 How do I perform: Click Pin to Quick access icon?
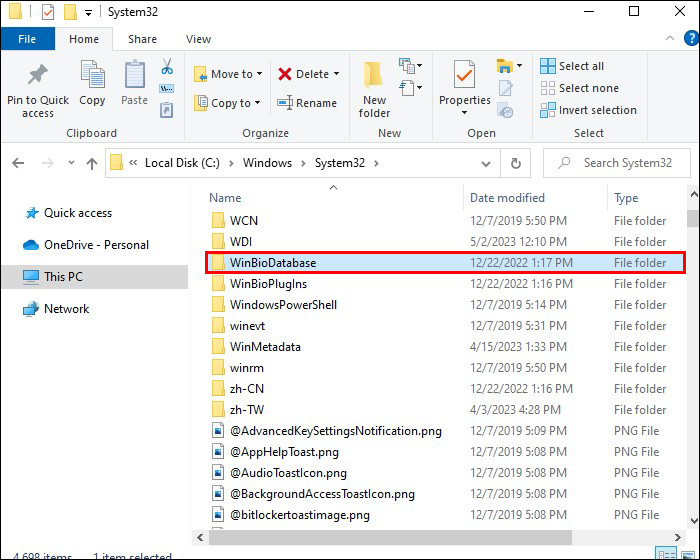click(38, 75)
